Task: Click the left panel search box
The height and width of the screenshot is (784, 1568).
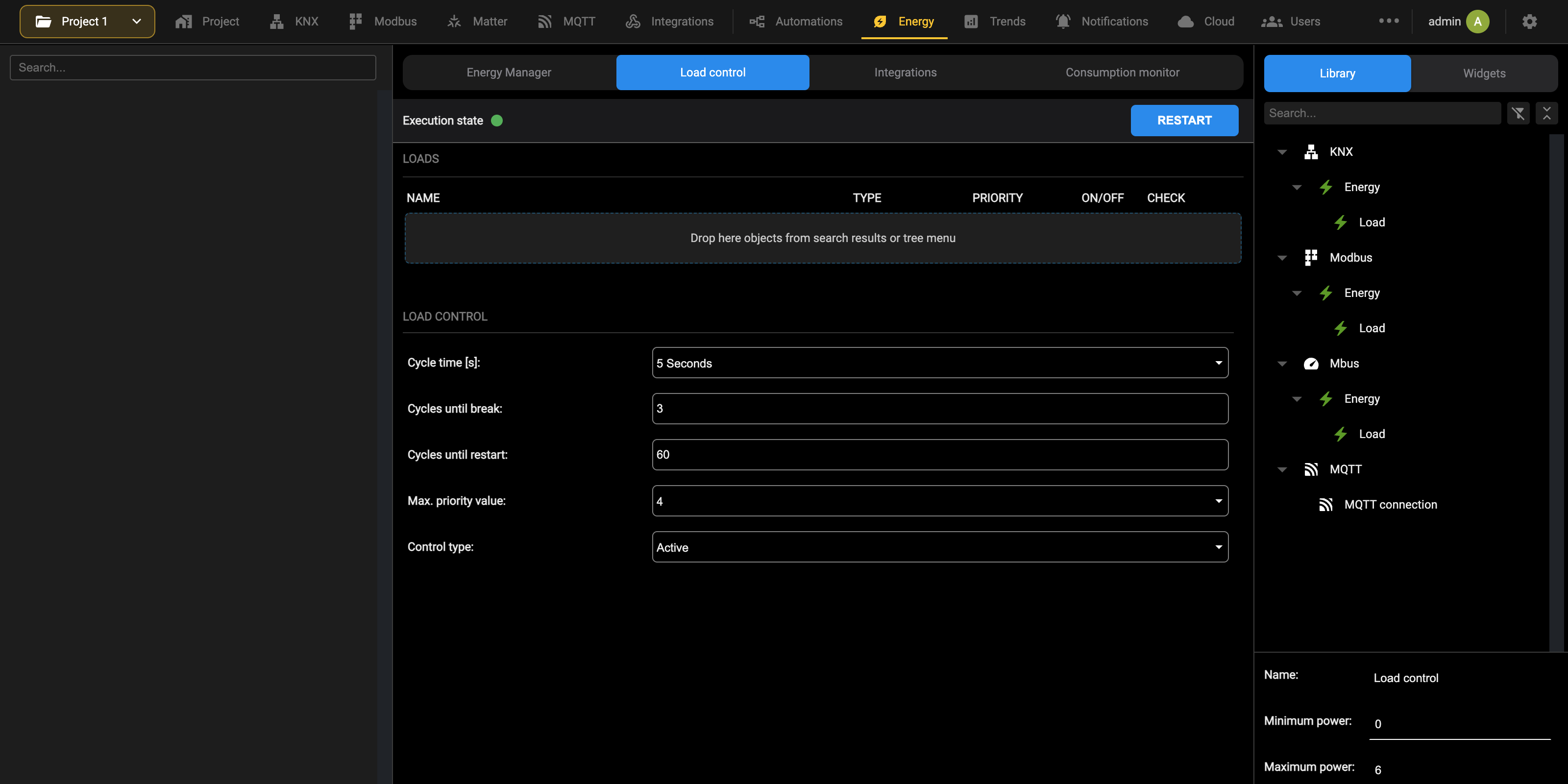Action: pos(193,68)
